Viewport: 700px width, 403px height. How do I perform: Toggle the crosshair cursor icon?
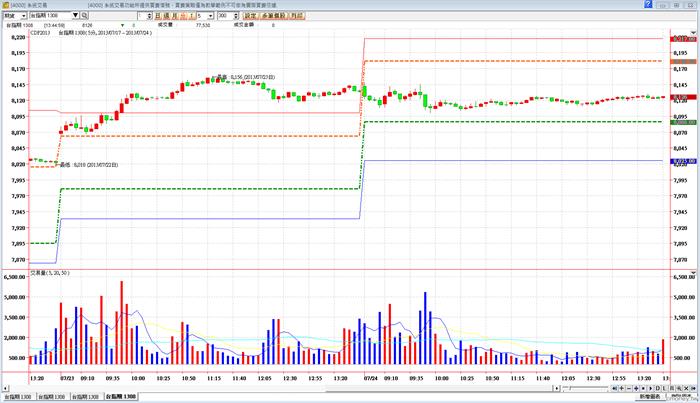[x=636, y=388]
